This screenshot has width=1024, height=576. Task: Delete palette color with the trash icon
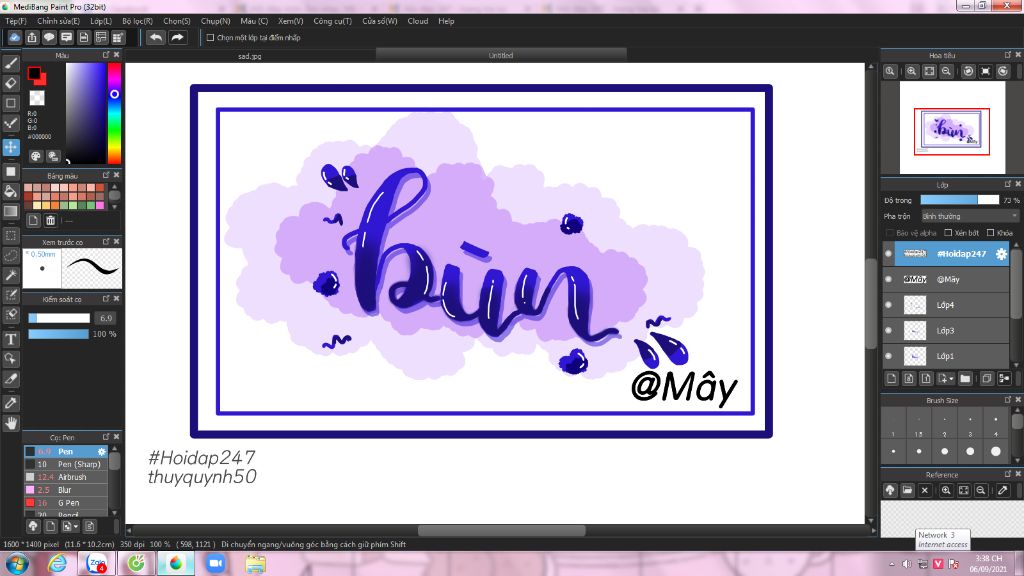pyautogui.click(x=50, y=221)
